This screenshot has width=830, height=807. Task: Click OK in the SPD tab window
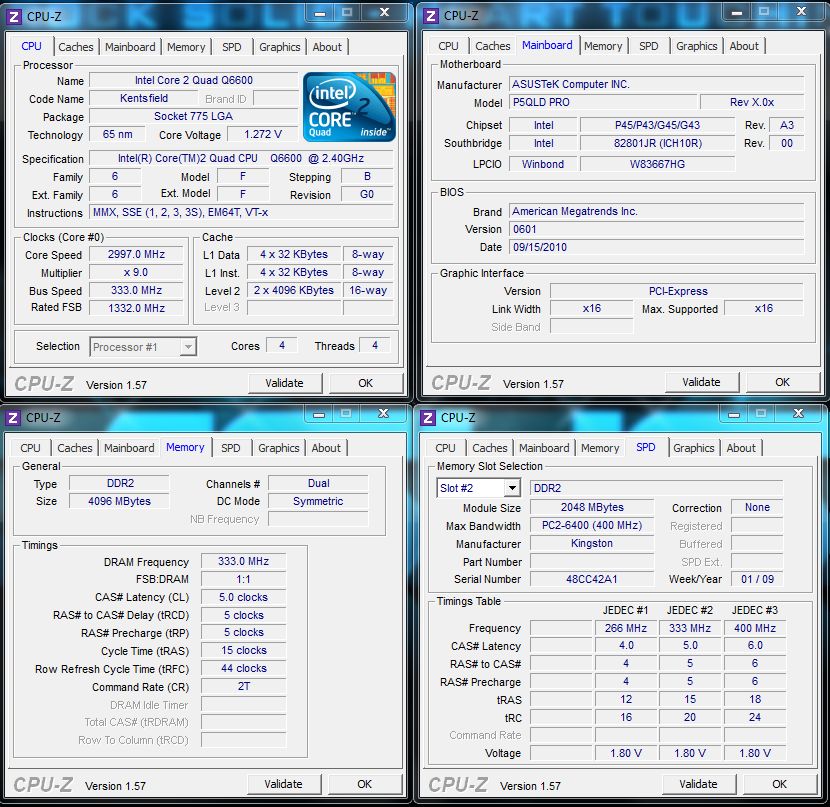click(780, 784)
